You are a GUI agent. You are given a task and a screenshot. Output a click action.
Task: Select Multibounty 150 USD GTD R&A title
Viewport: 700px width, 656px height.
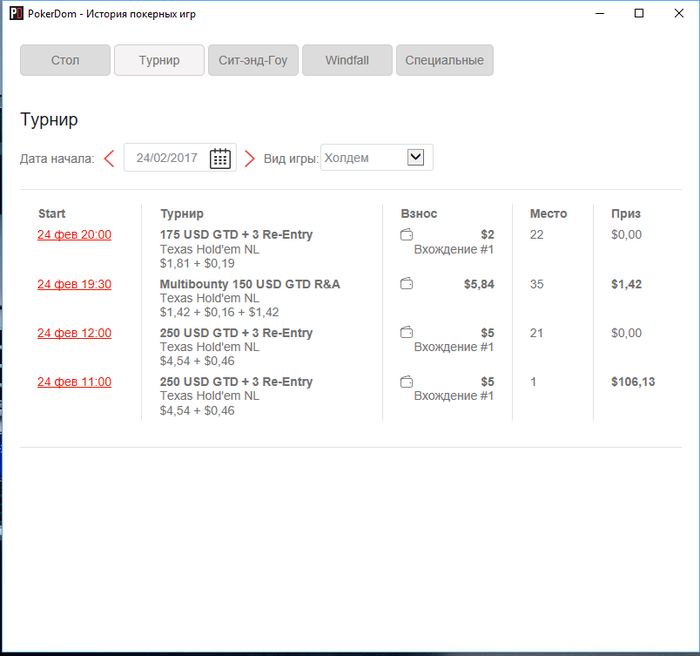(250, 284)
